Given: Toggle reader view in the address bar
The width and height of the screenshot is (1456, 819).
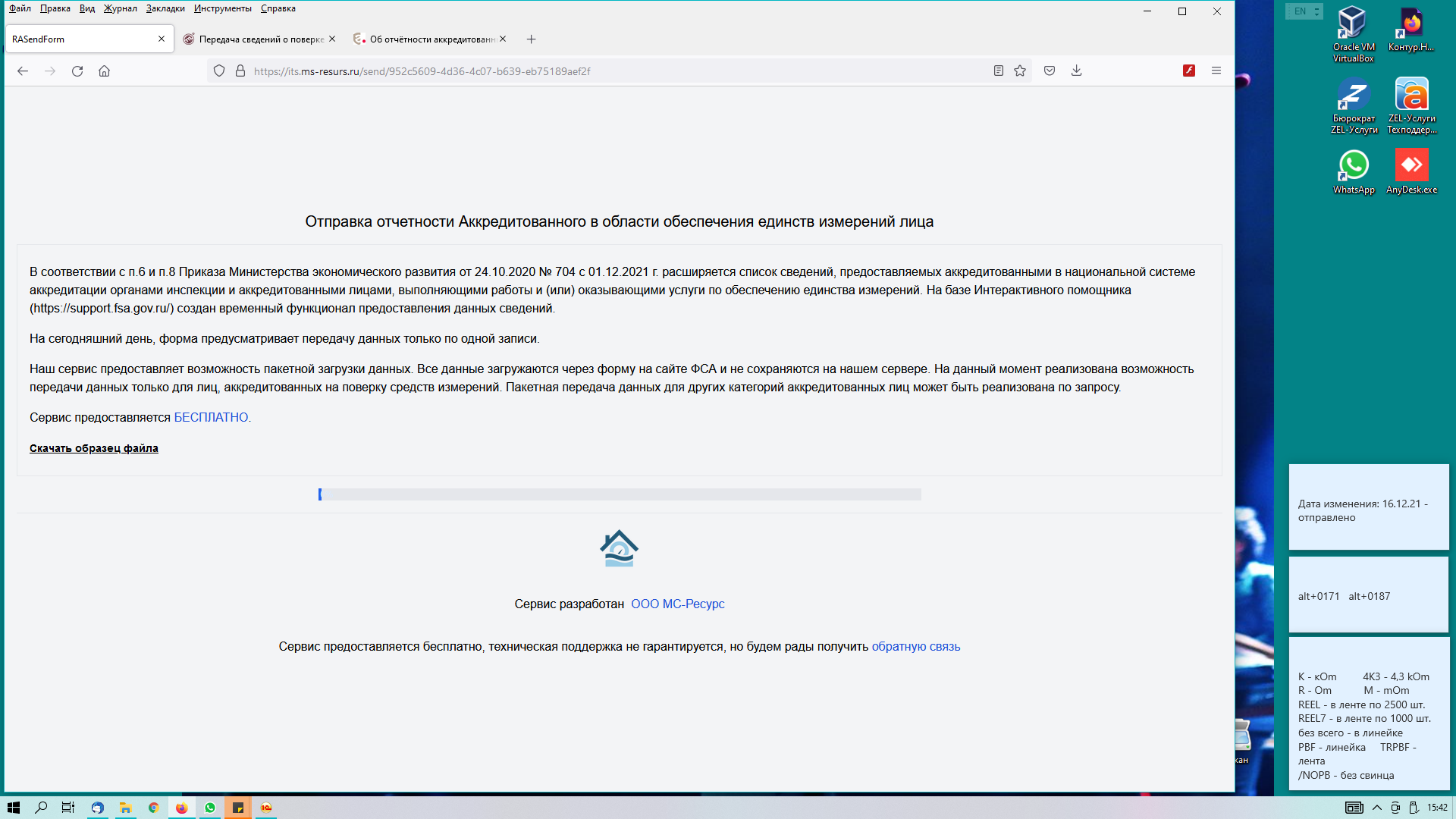Looking at the screenshot, I should pos(999,71).
